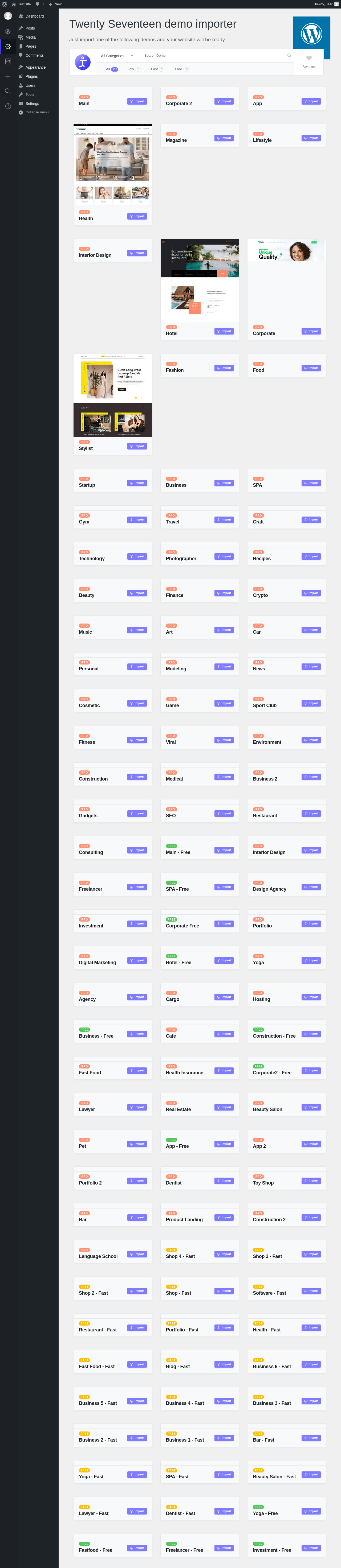
Task: Import the Stylist demo
Action: [137, 446]
